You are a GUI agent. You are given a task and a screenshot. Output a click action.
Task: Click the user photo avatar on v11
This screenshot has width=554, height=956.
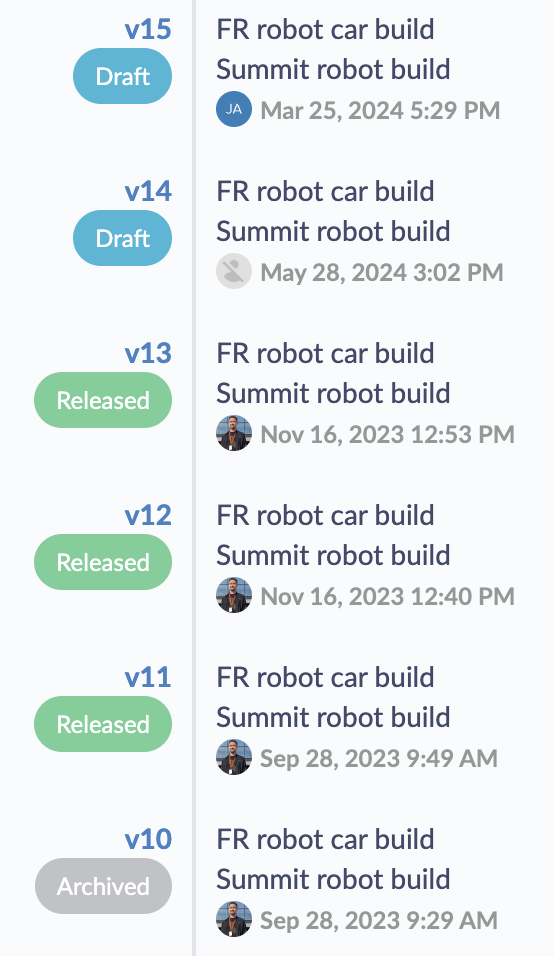click(234, 758)
